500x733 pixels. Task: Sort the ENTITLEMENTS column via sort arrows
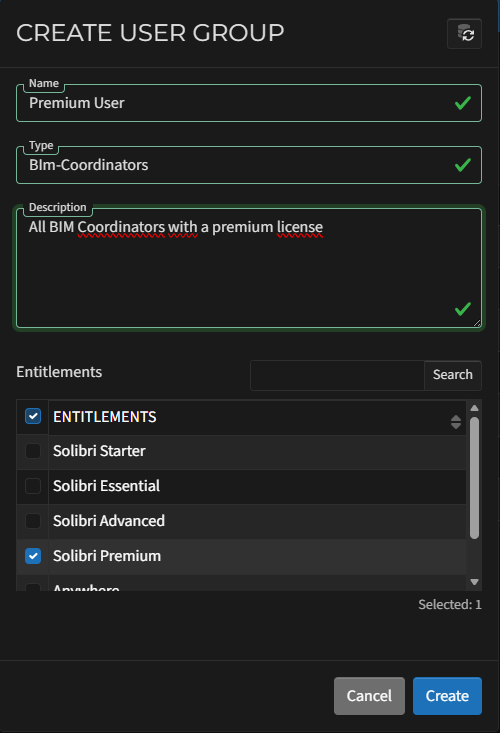(456, 422)
